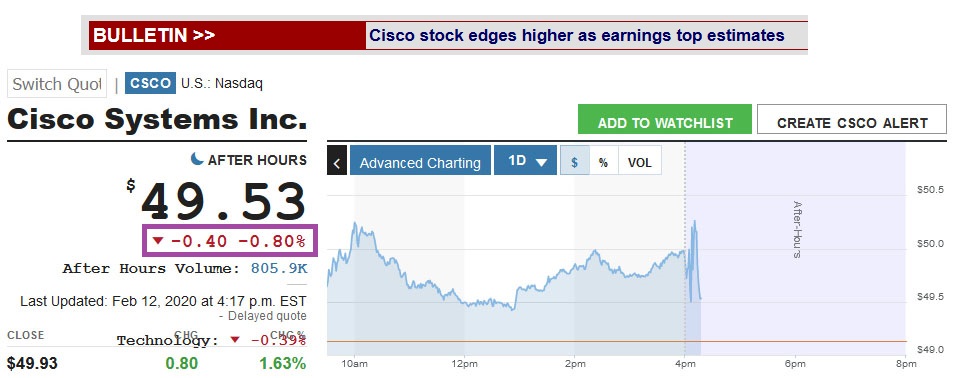957x378 pixels.
Task: Click the CSCO ticker badge
Action: (150, 83)
